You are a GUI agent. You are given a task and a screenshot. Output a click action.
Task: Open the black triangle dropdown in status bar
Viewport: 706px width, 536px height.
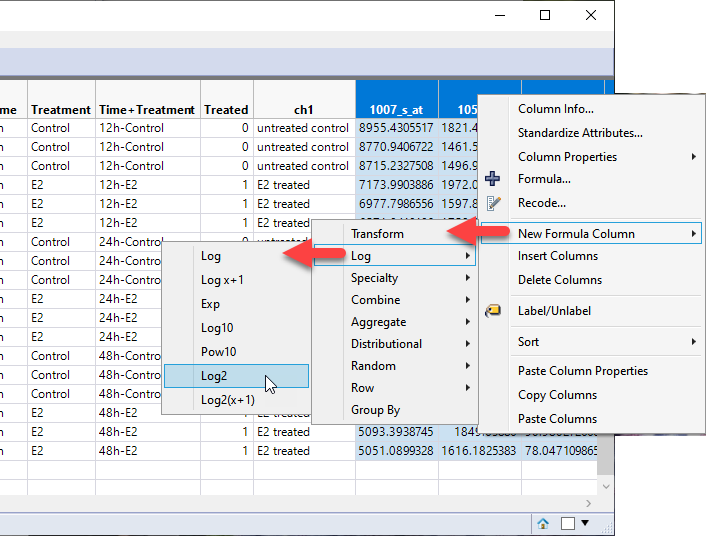tap(585, 523)
